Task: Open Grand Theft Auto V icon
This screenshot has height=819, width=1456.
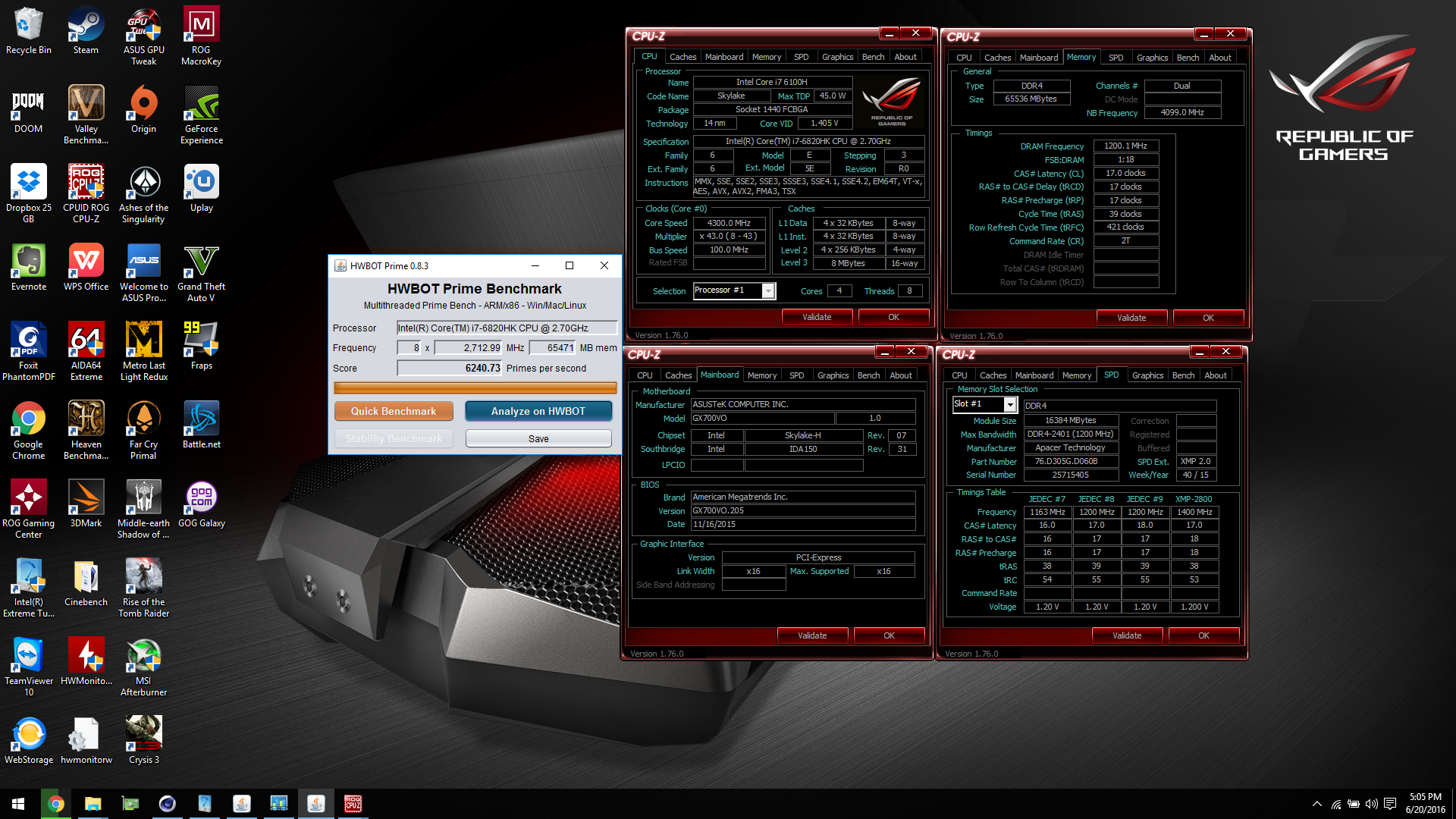Action: tap(201, 272)
